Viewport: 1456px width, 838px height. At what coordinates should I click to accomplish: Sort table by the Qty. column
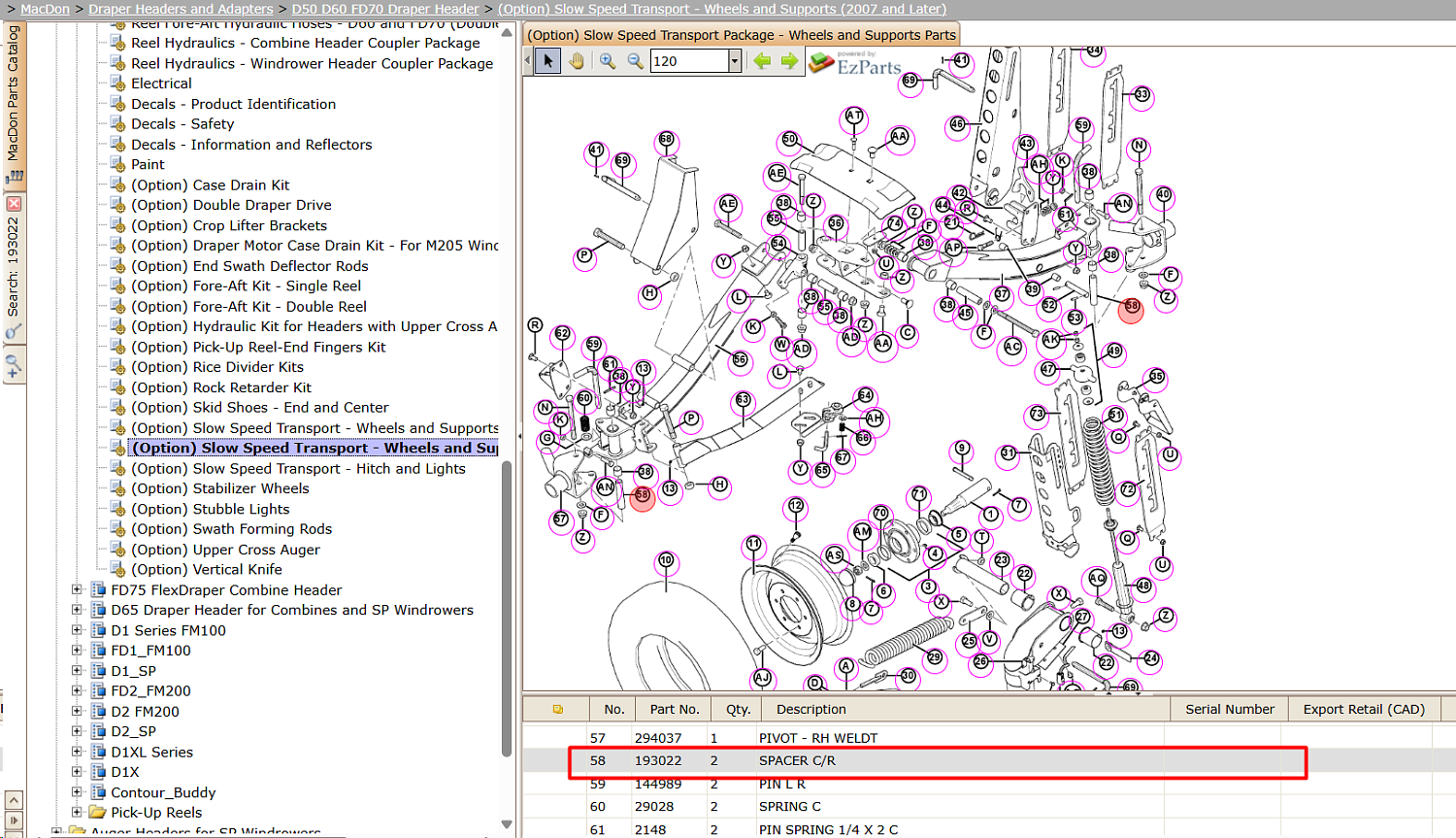[738, 710]
